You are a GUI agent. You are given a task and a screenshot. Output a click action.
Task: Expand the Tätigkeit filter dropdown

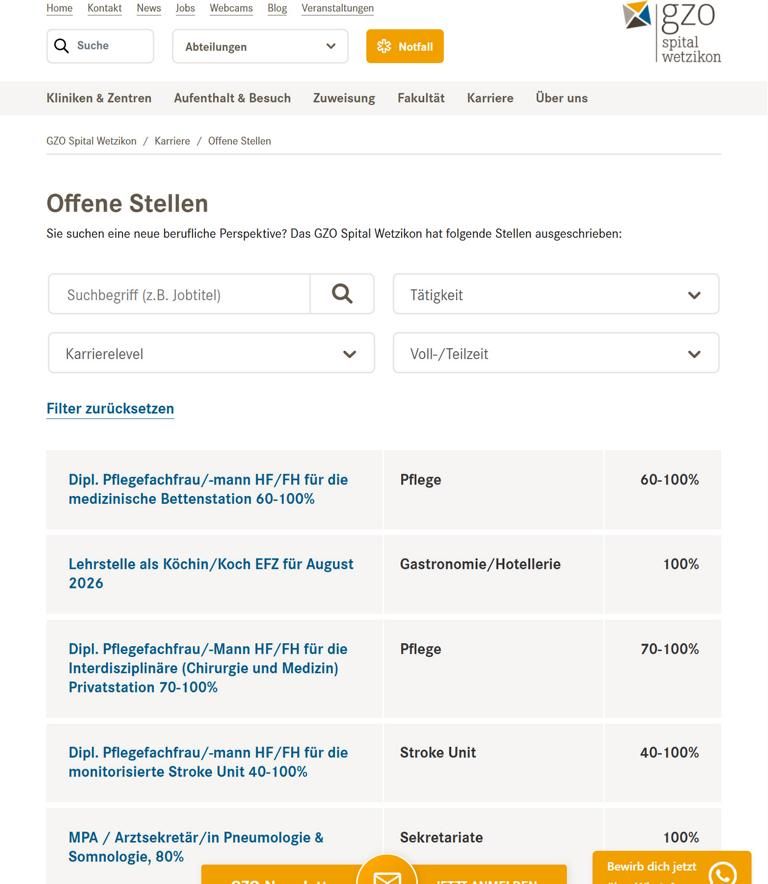(555, 294)
